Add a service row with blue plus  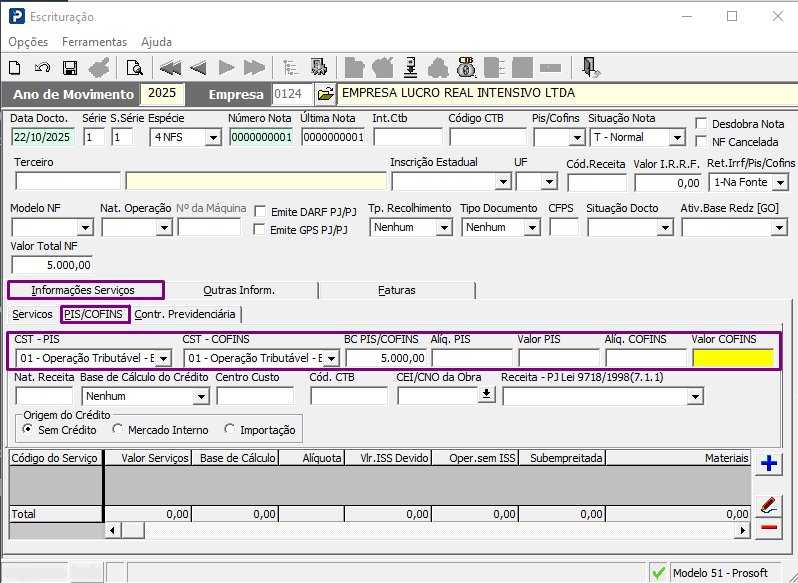769,463
